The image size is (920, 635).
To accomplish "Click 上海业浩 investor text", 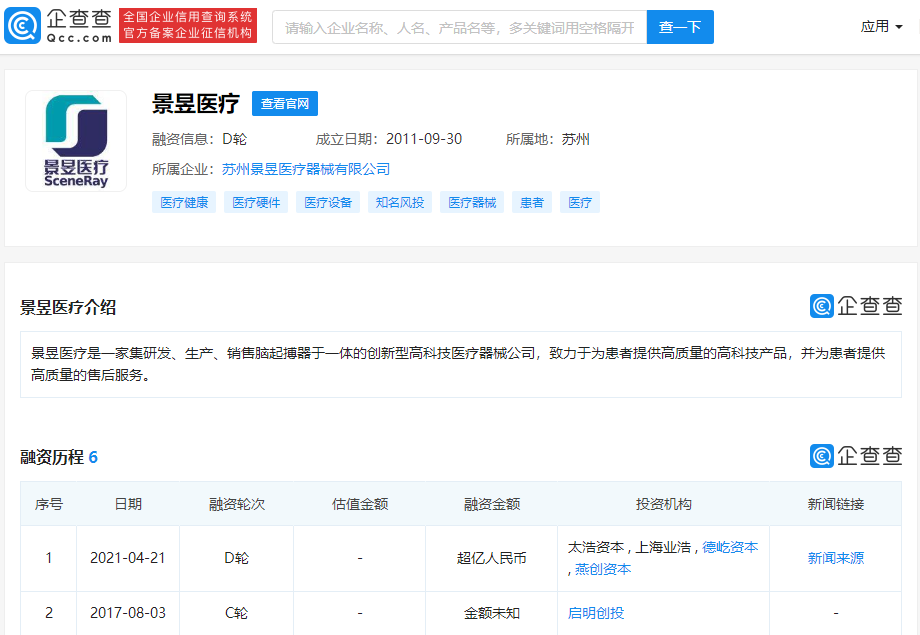I will coord(663,547).
